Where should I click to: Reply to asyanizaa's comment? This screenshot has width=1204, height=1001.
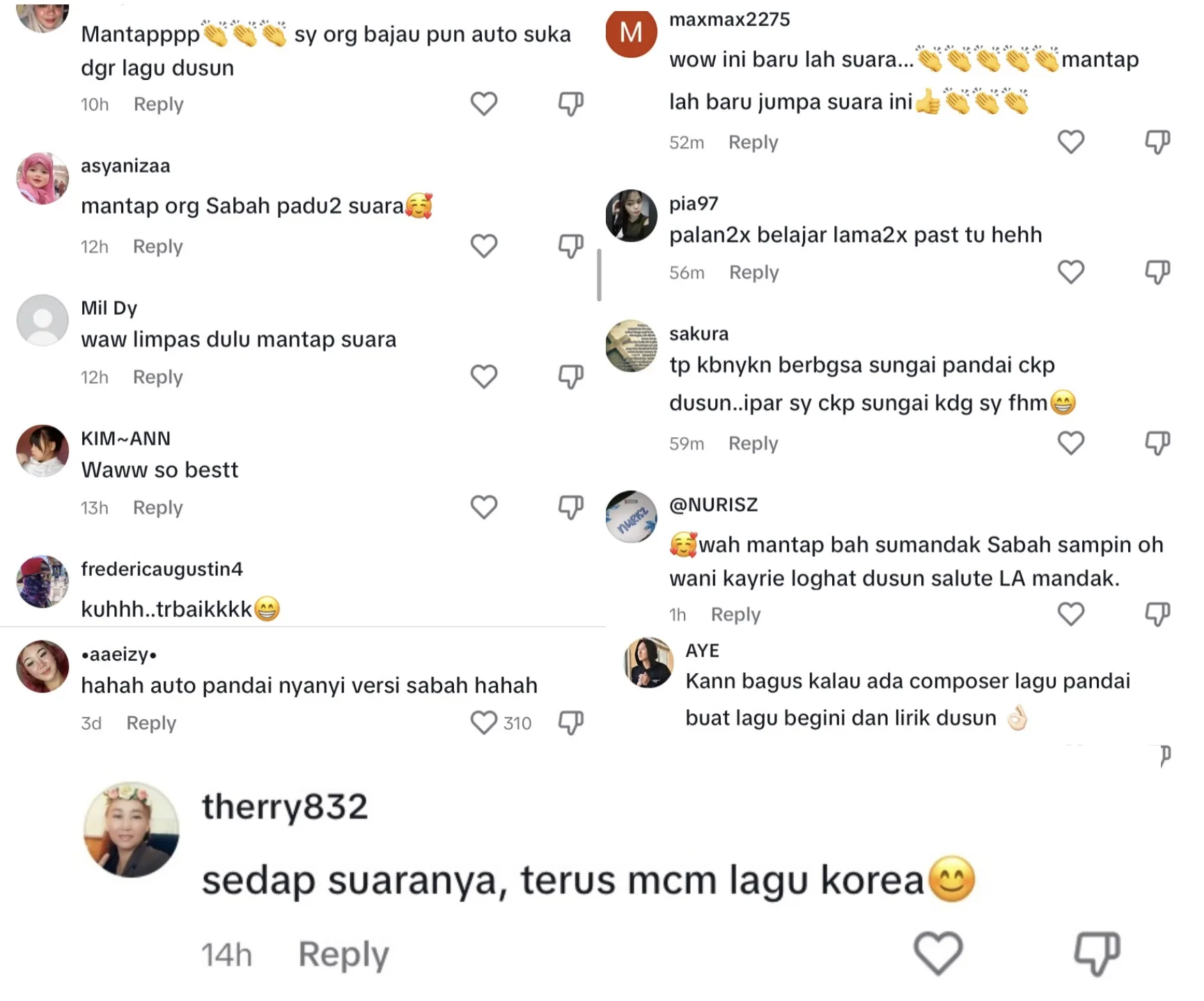pyautogui.click(x=157, y=246)
